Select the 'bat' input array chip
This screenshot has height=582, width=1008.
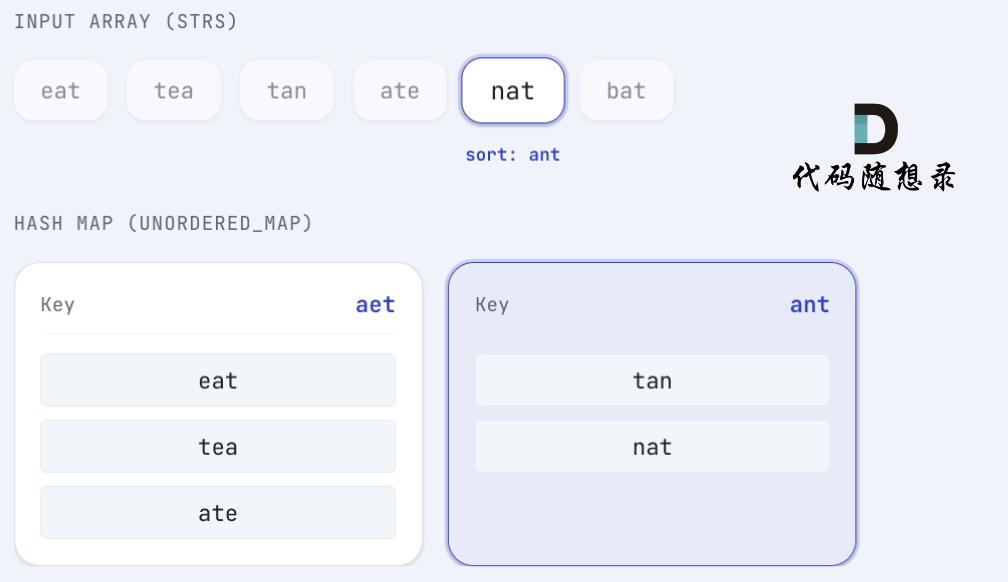[x=626, y=91]
